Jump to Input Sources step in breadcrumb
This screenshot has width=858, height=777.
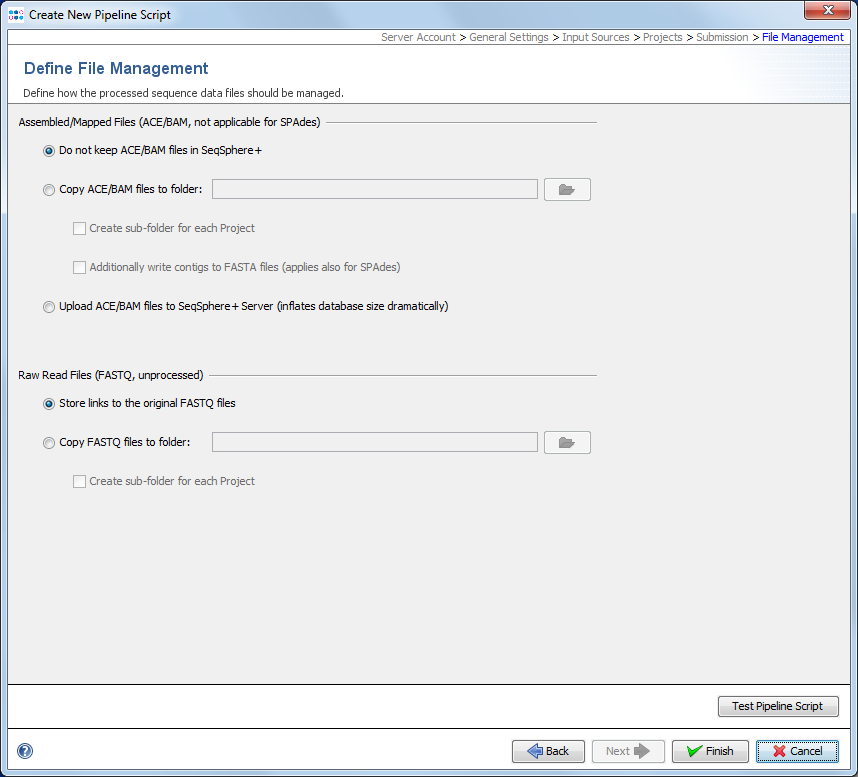595,37
